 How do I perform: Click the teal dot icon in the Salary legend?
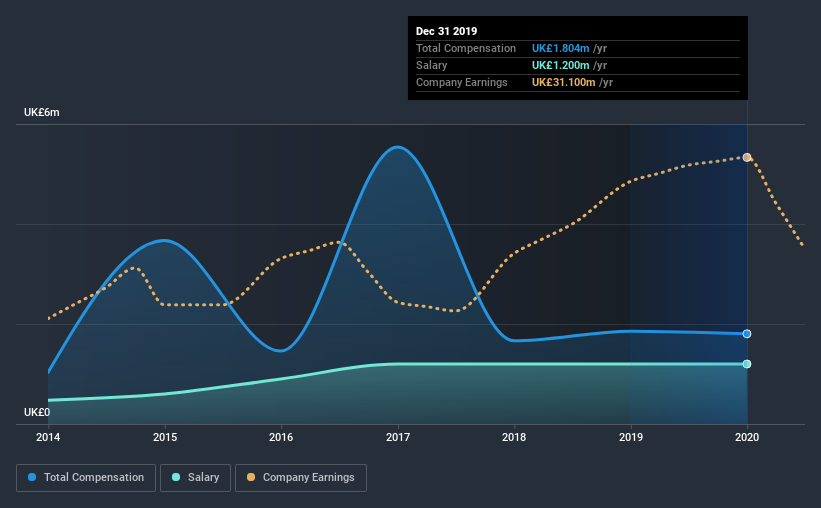tap(176, 477)
